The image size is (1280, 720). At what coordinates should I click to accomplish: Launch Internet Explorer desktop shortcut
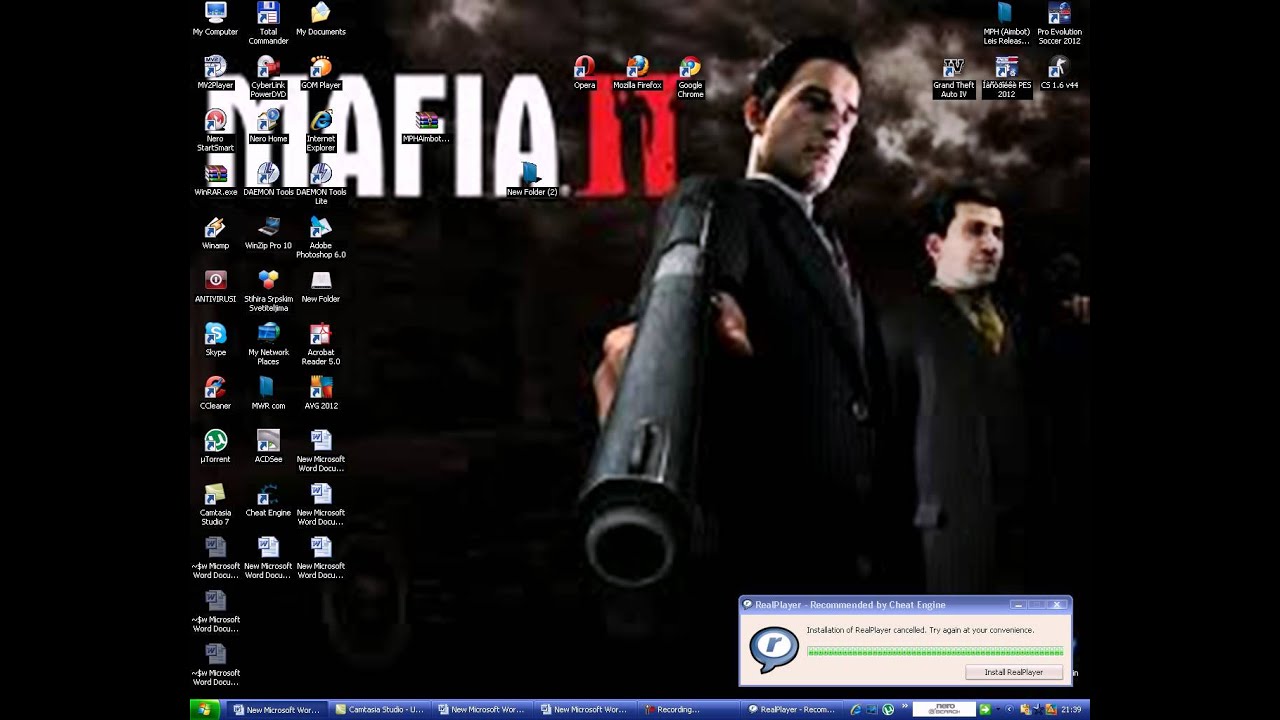pos(321,130)
